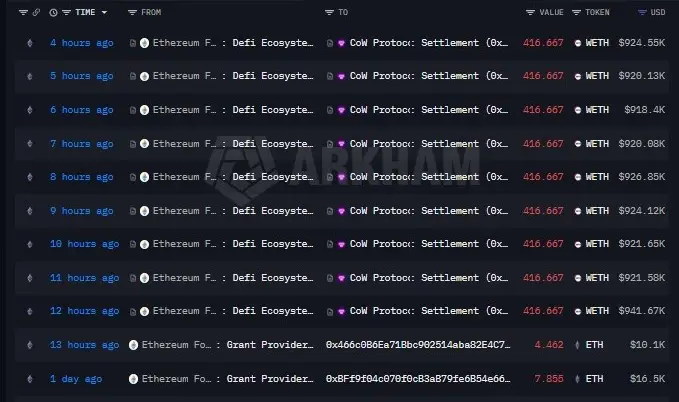The height and width of the screenshot is (402, 679).
Task: Click the link chain icon in the header
Action: point(36,13)
